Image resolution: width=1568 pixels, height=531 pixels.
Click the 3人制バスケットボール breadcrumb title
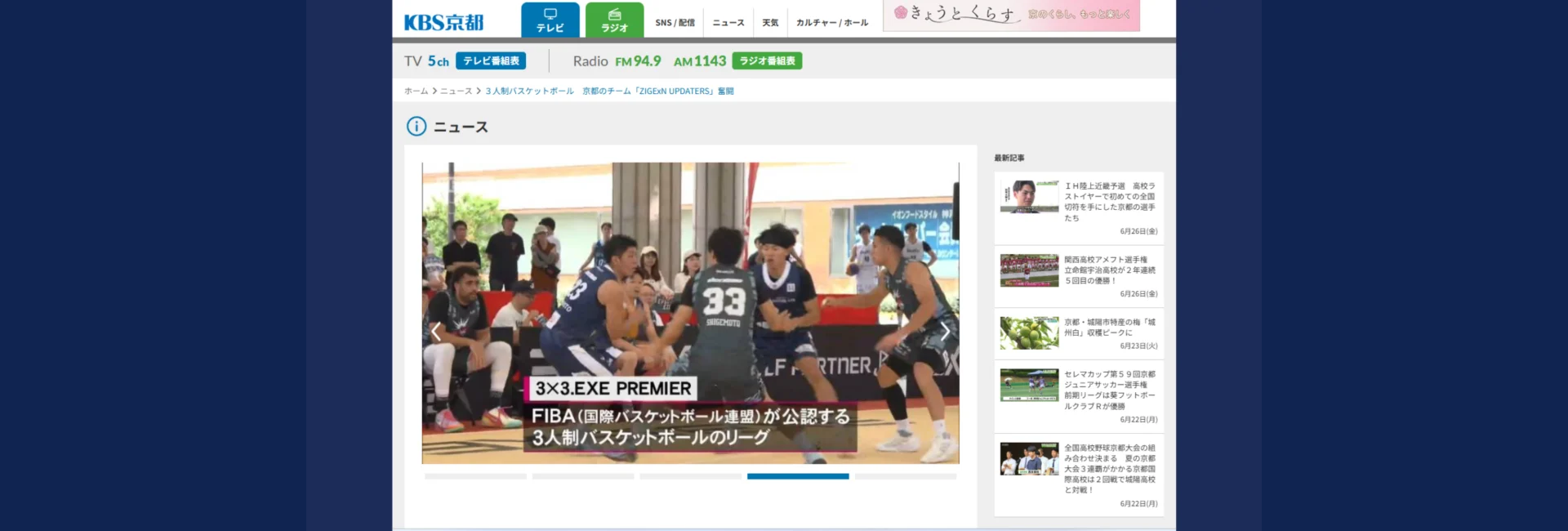609,91
